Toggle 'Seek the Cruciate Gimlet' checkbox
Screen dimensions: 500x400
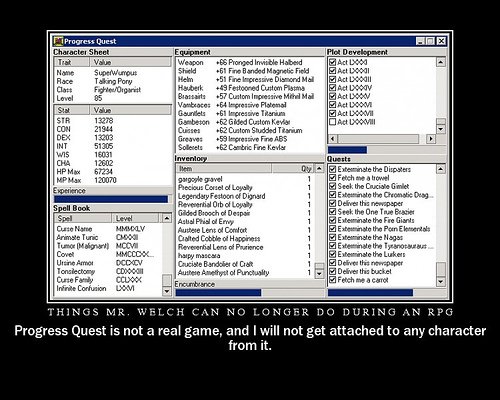(332, 186)
